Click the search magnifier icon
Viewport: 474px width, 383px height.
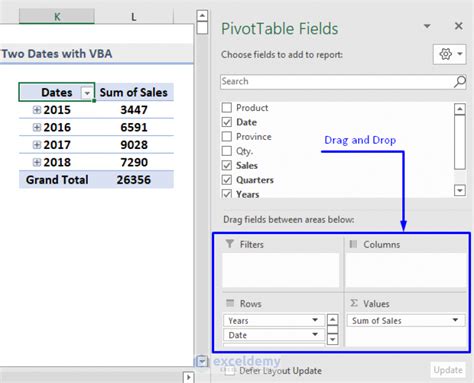pos(460,81)
